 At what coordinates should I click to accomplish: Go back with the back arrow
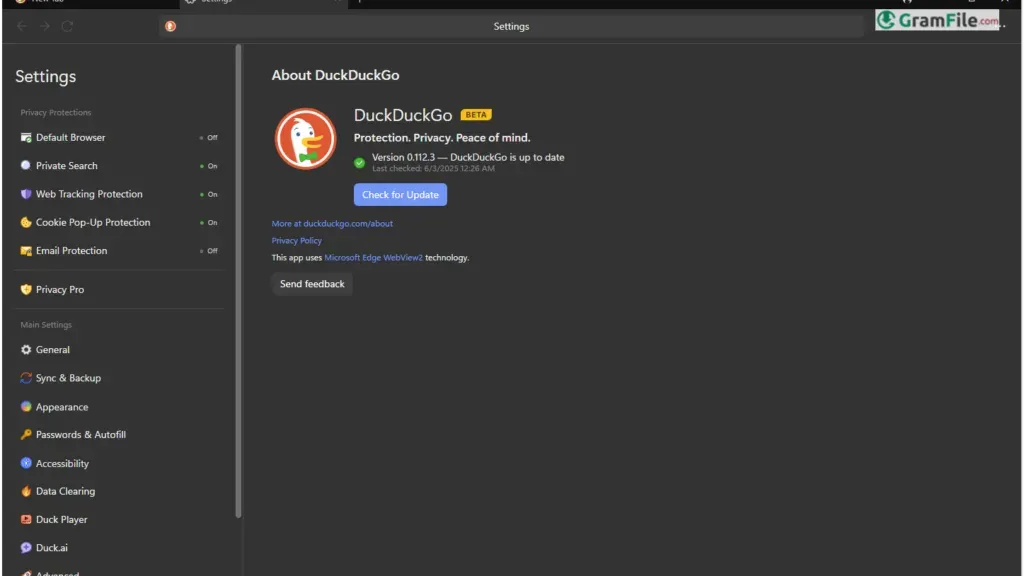click(x=22, y=26)
